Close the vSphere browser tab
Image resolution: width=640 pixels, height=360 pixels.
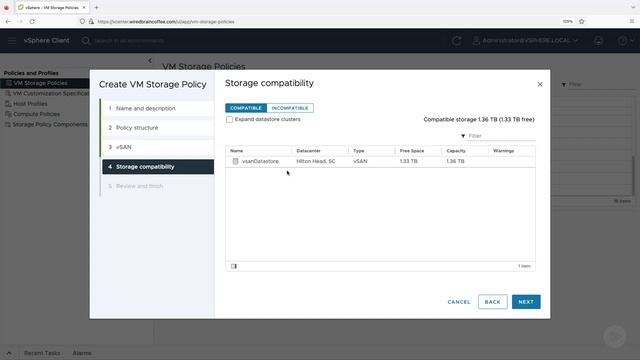[84, 7]
